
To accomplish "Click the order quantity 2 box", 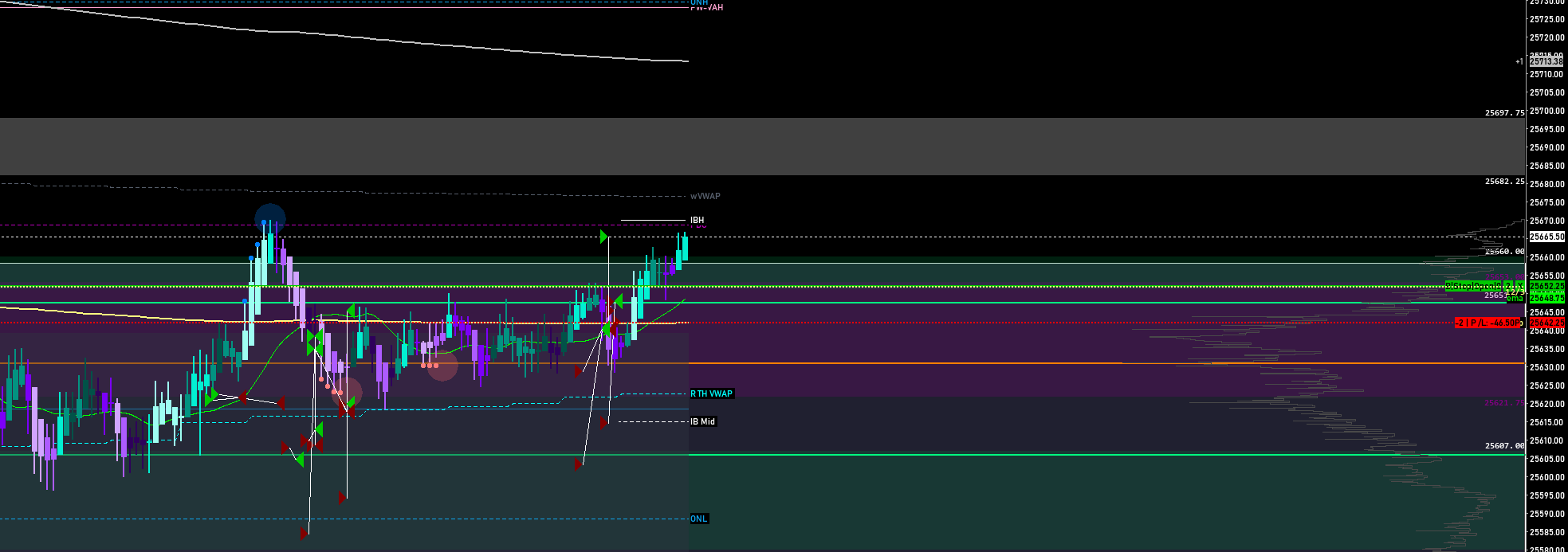I will click(1508, 286).
